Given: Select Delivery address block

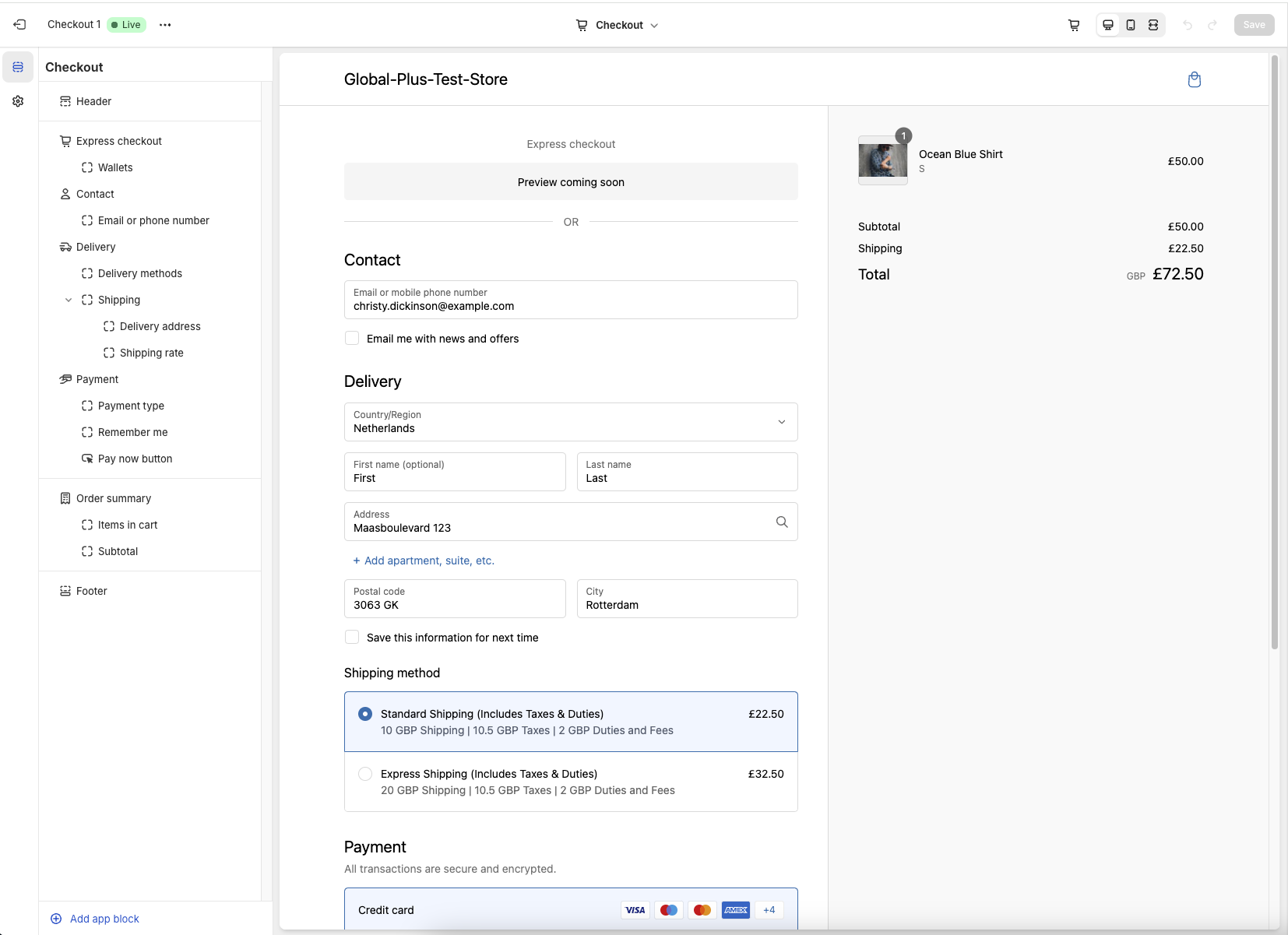Looking at the screenshot, I should point(150,326).
